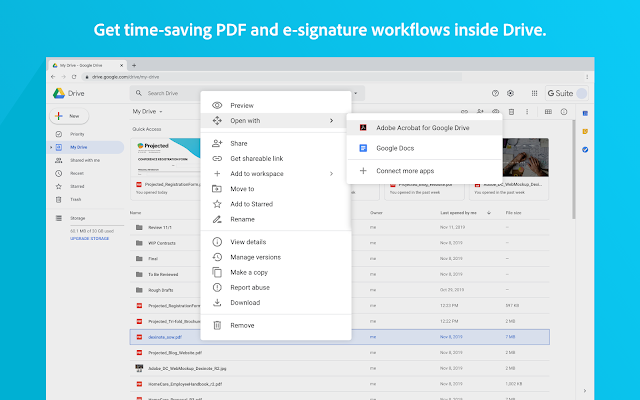This screenshot has height=400, width=640.
Task: Select Shared with me in sidebar
Action: (85, 160)
